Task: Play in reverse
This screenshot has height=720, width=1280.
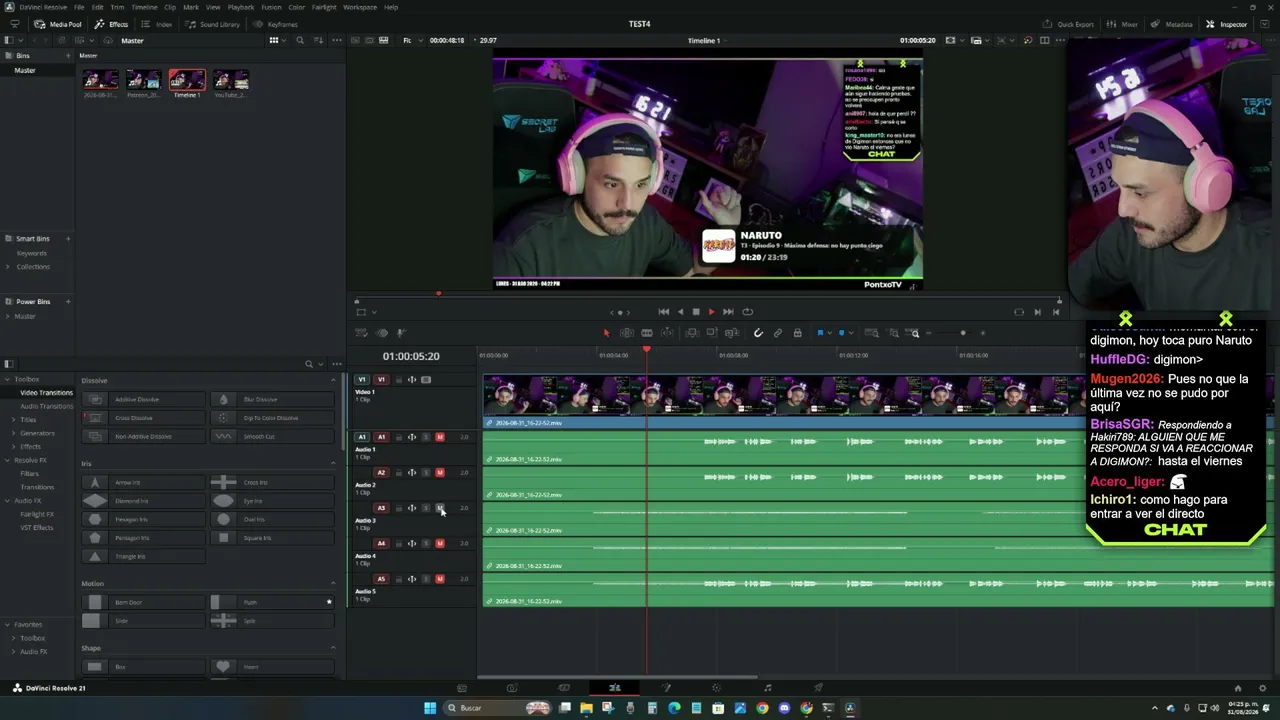Action: tap(681, 312)
